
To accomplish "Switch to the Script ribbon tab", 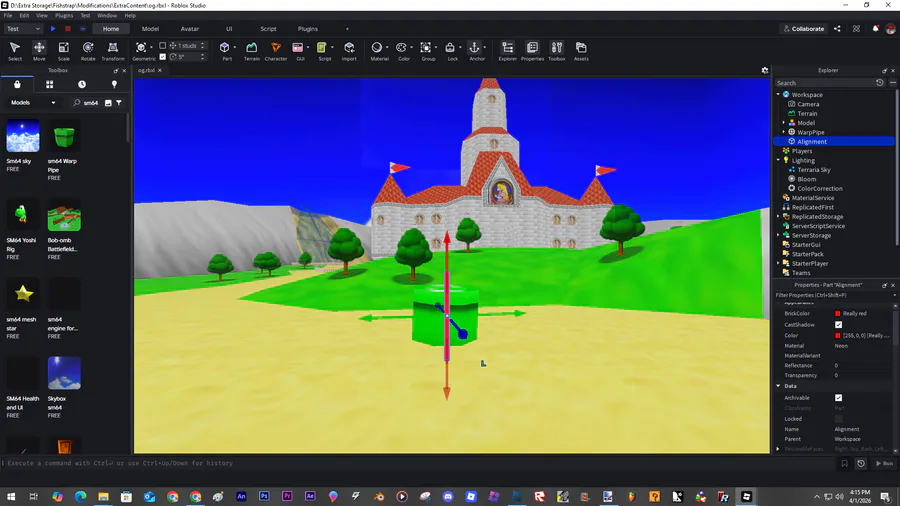I will click(x=268, y=29).
